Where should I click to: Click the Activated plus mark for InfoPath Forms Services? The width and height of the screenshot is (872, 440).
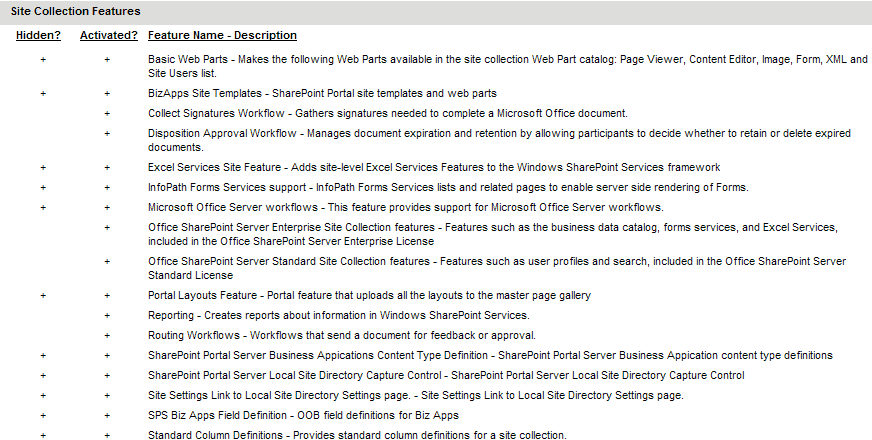[108, 187]
